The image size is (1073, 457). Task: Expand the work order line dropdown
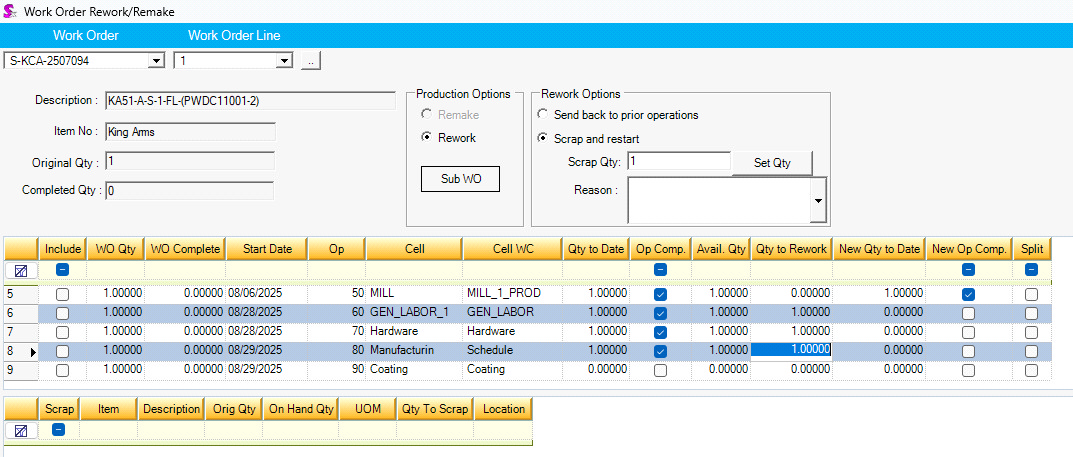(284, 61)
